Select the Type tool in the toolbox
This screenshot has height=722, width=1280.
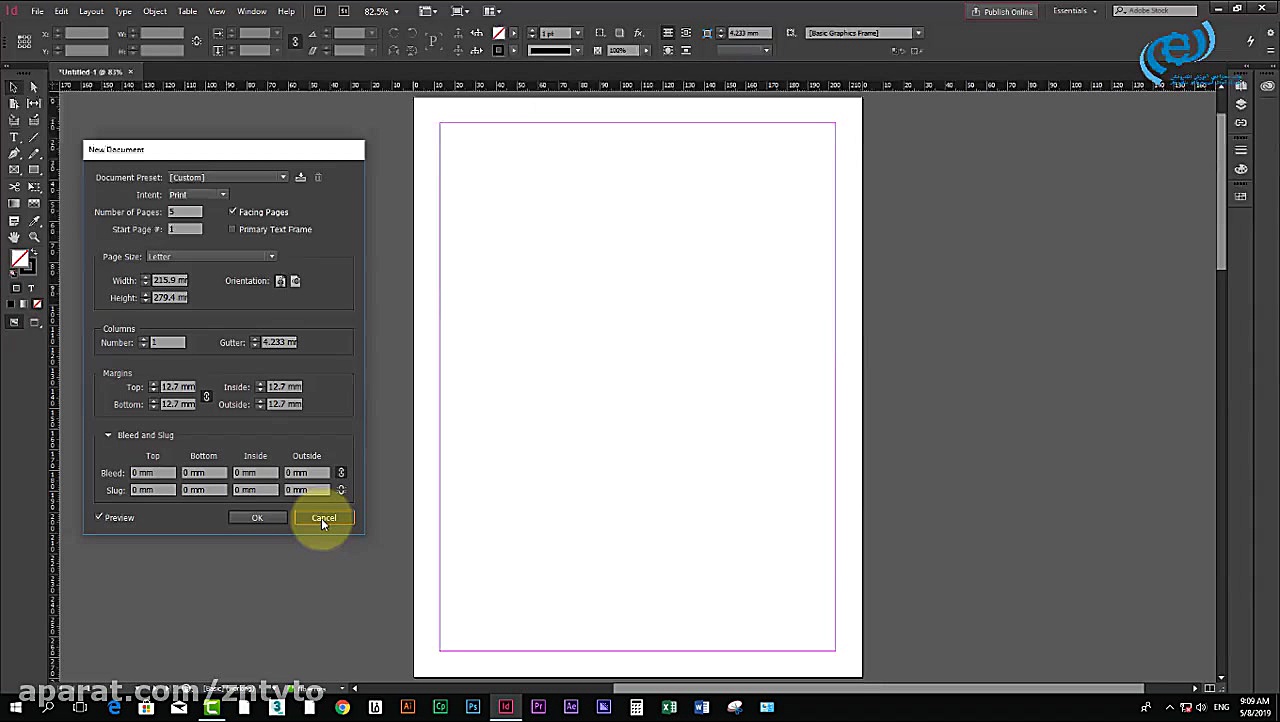14,137
